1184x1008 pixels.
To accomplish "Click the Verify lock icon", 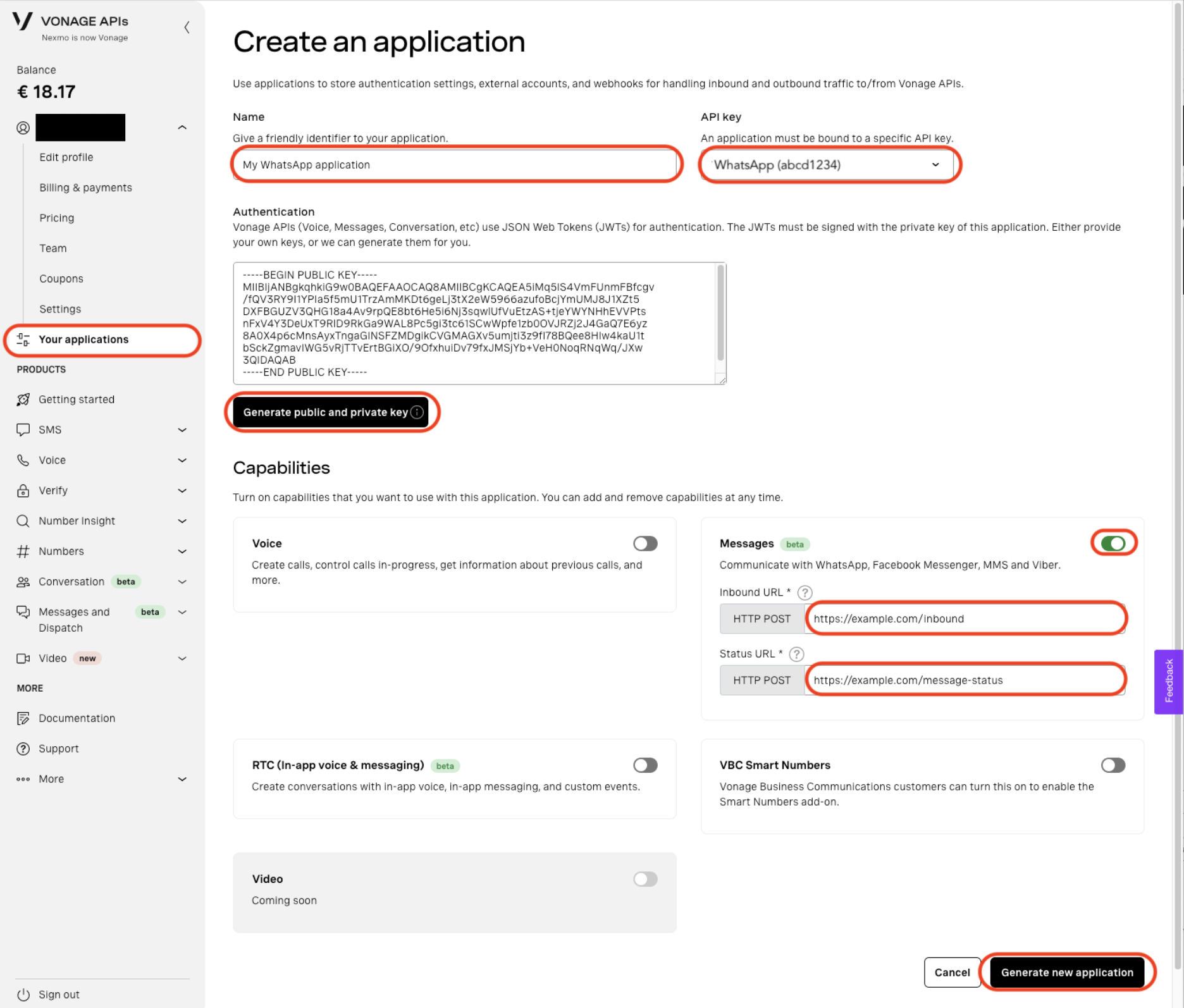I will 23,491.
